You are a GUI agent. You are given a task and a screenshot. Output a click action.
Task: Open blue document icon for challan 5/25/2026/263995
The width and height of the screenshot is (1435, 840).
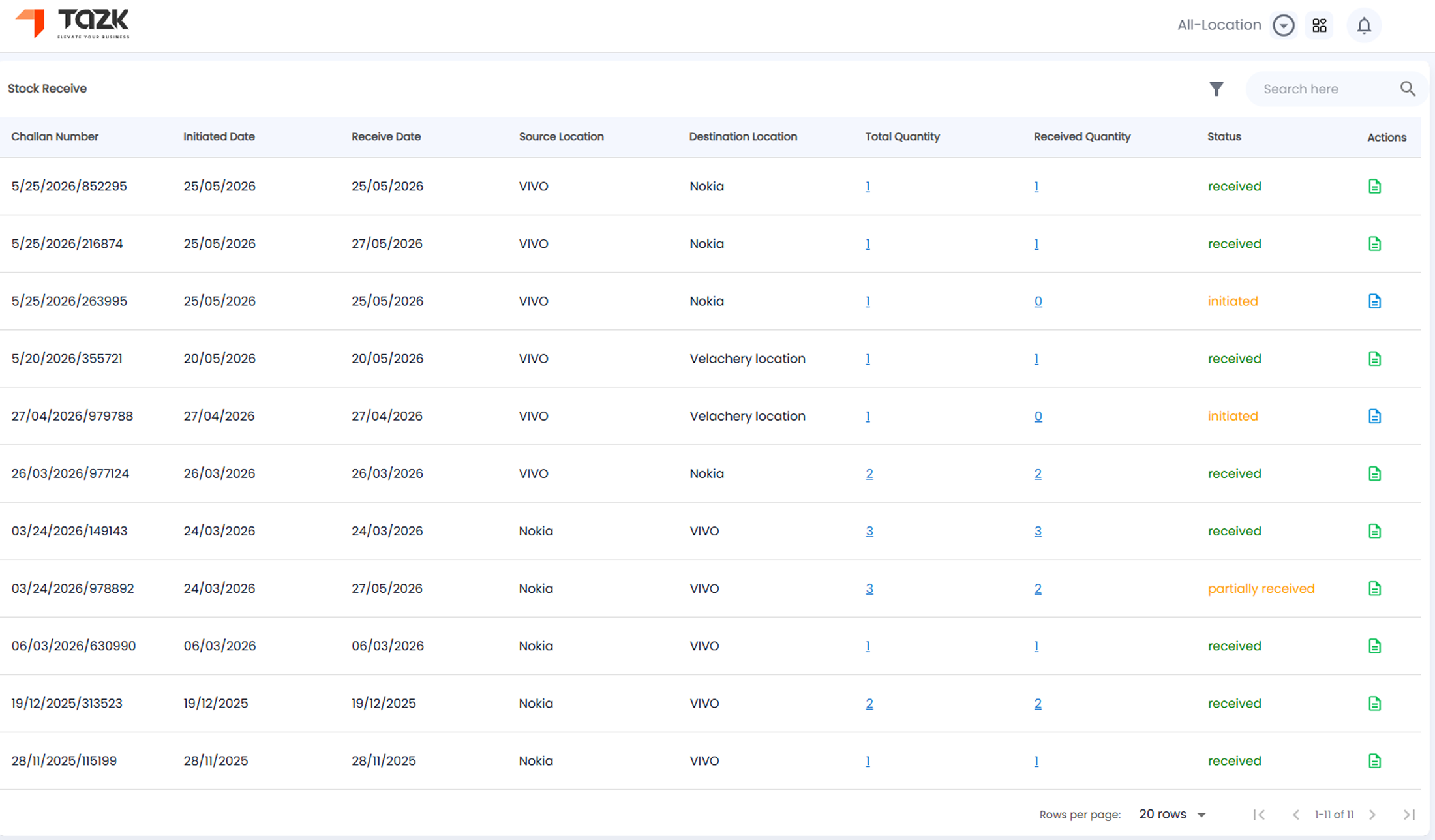click(1374, 301)
